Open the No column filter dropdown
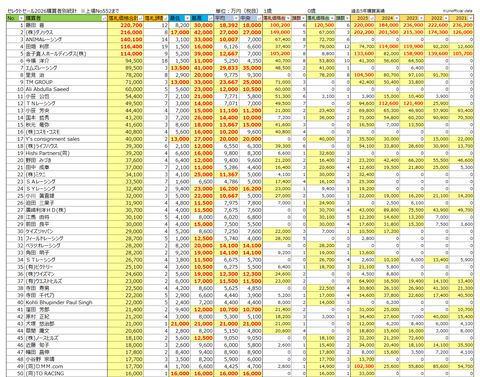Screen dimensions: 480x377 pos(22,18)
